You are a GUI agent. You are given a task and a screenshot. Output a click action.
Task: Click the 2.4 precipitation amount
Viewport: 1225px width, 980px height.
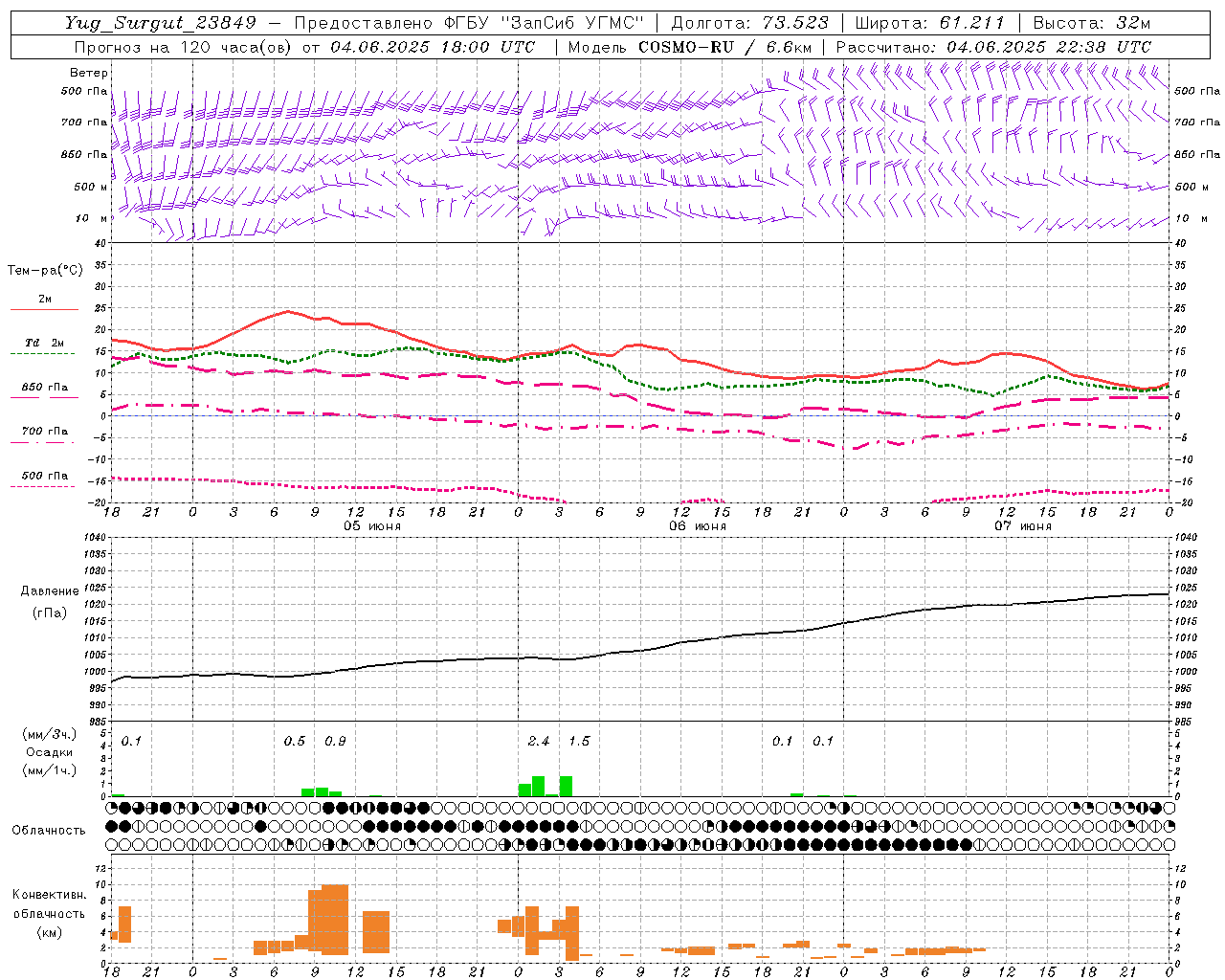(539, 741)
